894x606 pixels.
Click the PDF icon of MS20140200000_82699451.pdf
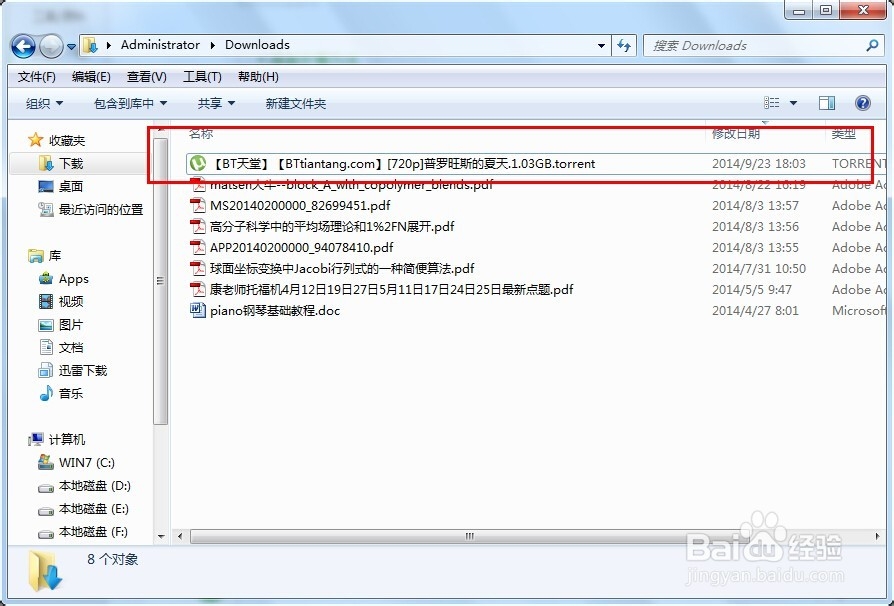pos(198,205)
